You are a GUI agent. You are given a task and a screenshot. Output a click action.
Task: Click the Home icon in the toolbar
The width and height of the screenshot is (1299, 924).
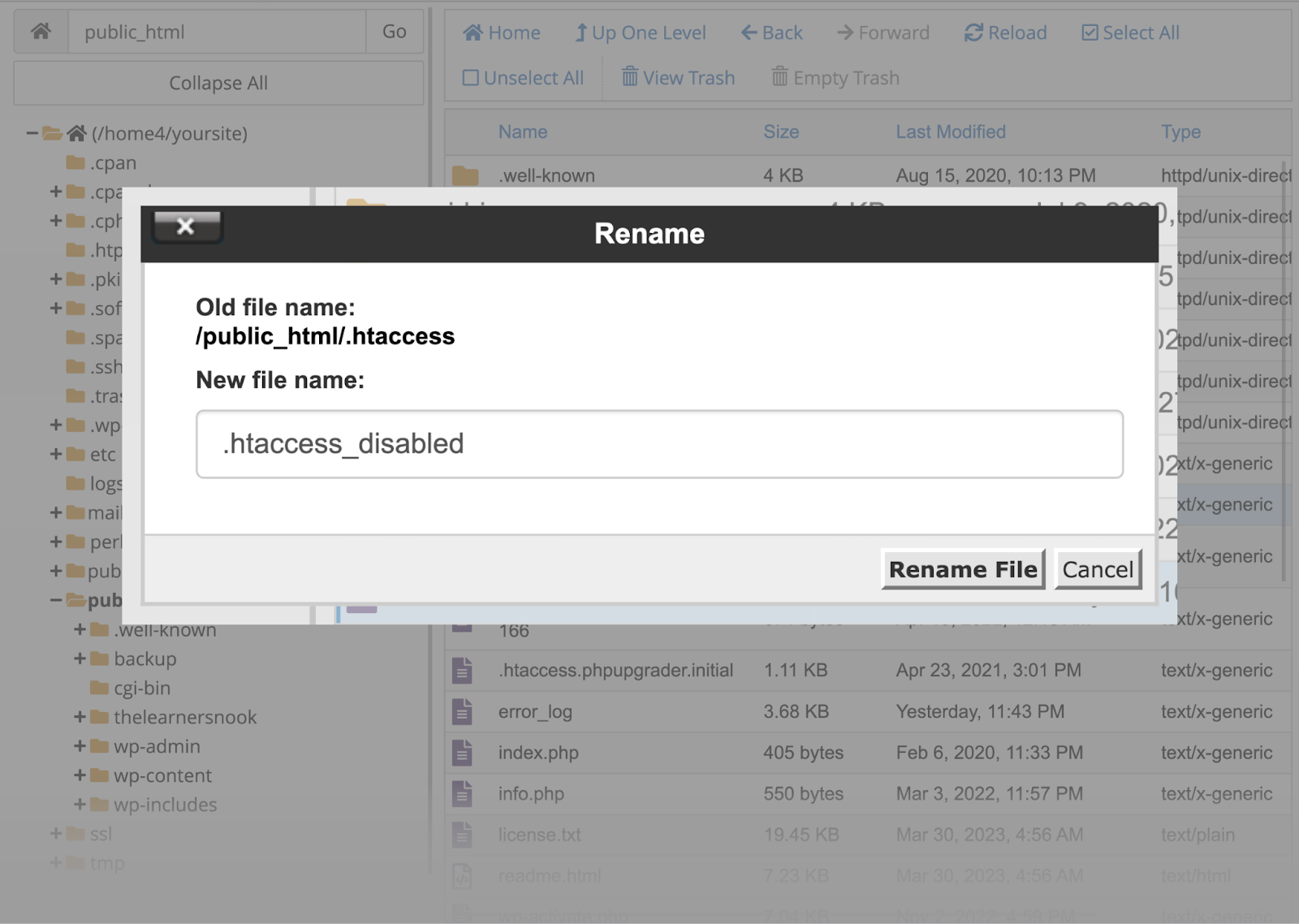point(473,32)
